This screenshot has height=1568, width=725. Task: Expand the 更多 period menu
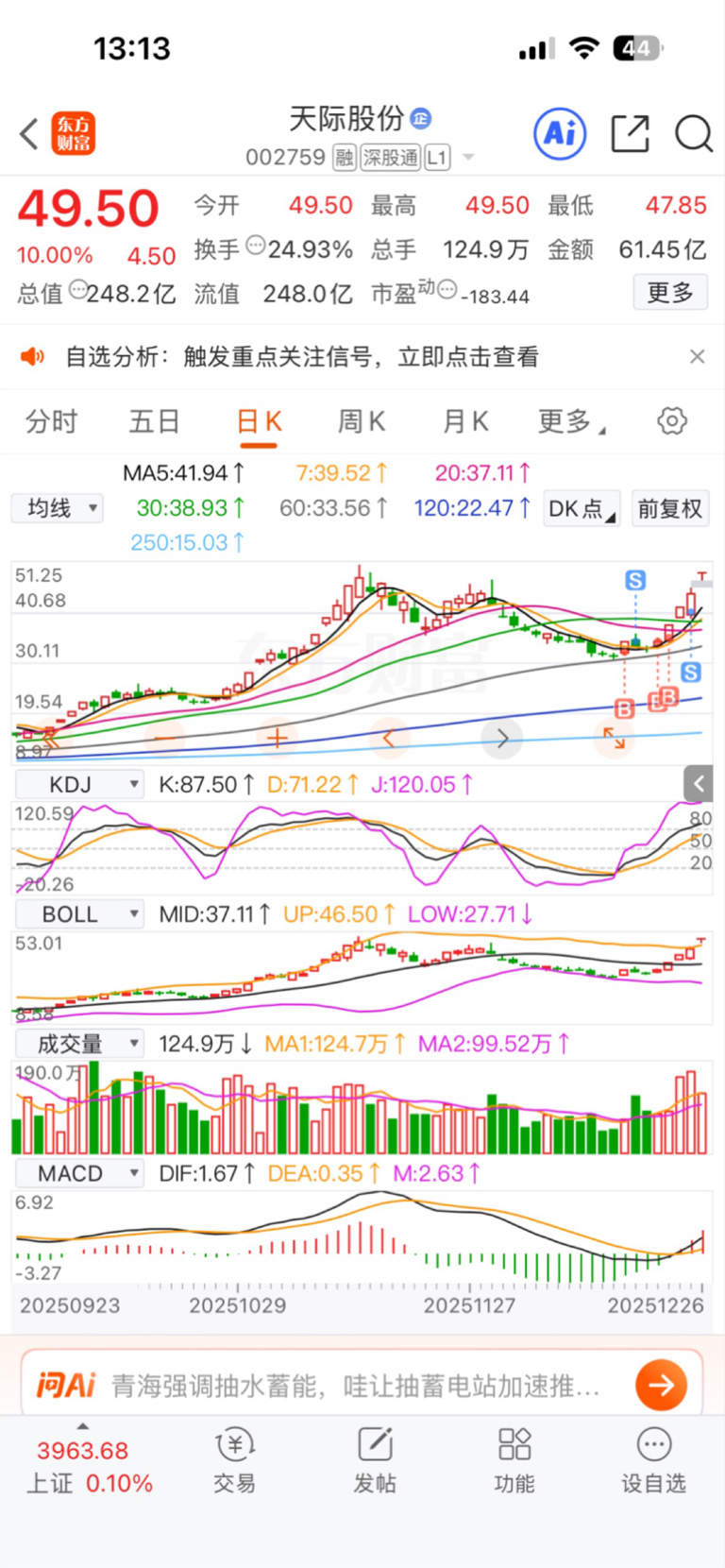click(x=571, y=421)
